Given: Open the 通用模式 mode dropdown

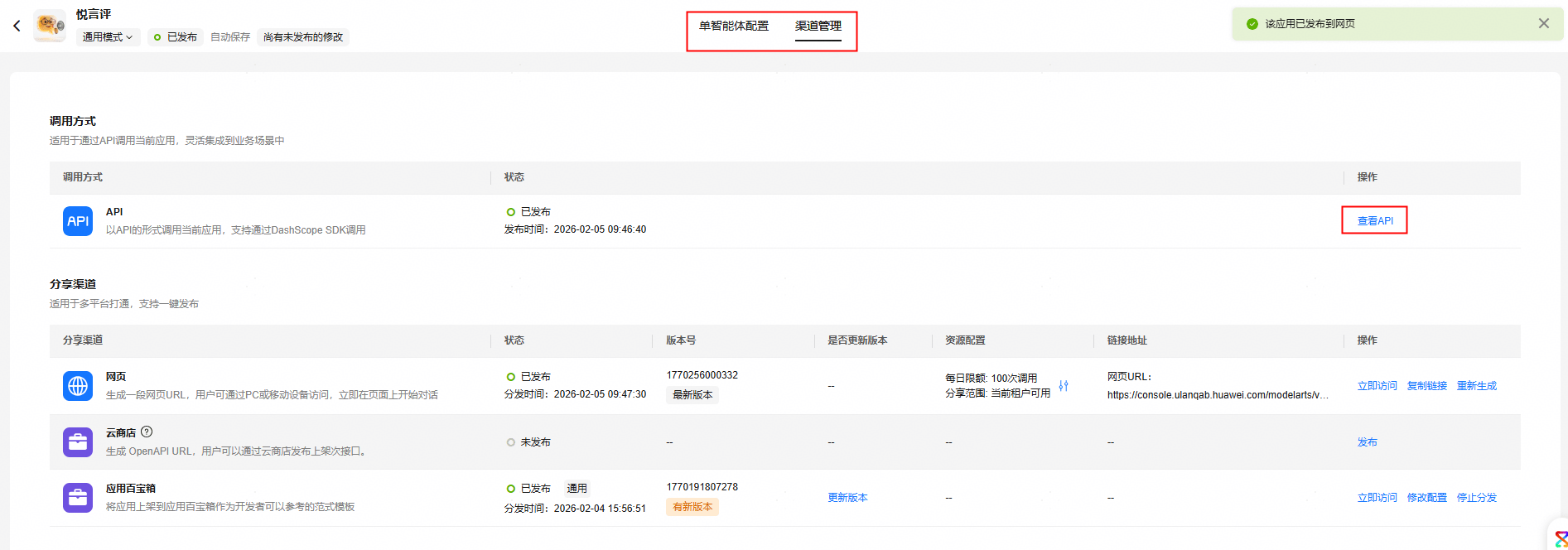Looking at the screenshot, I should pyautogui.click(x=108, y=37).
